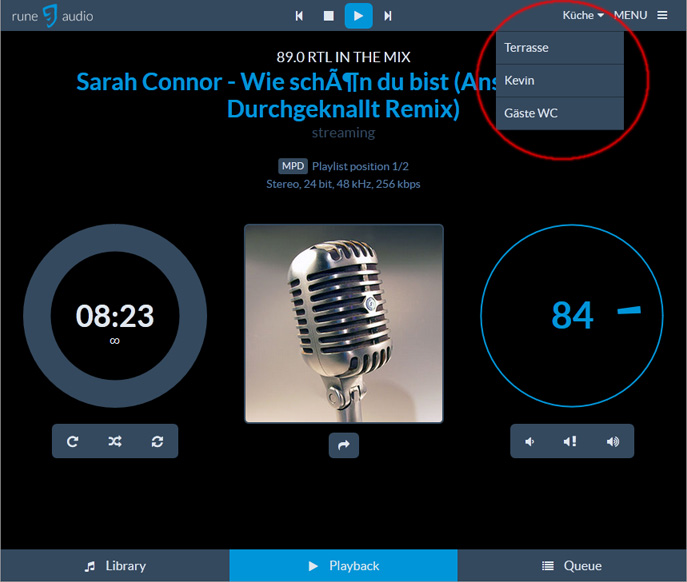
Task: Click the 89.0 RTL IN THE MIX station name
Action: click(x=344, y=57)
